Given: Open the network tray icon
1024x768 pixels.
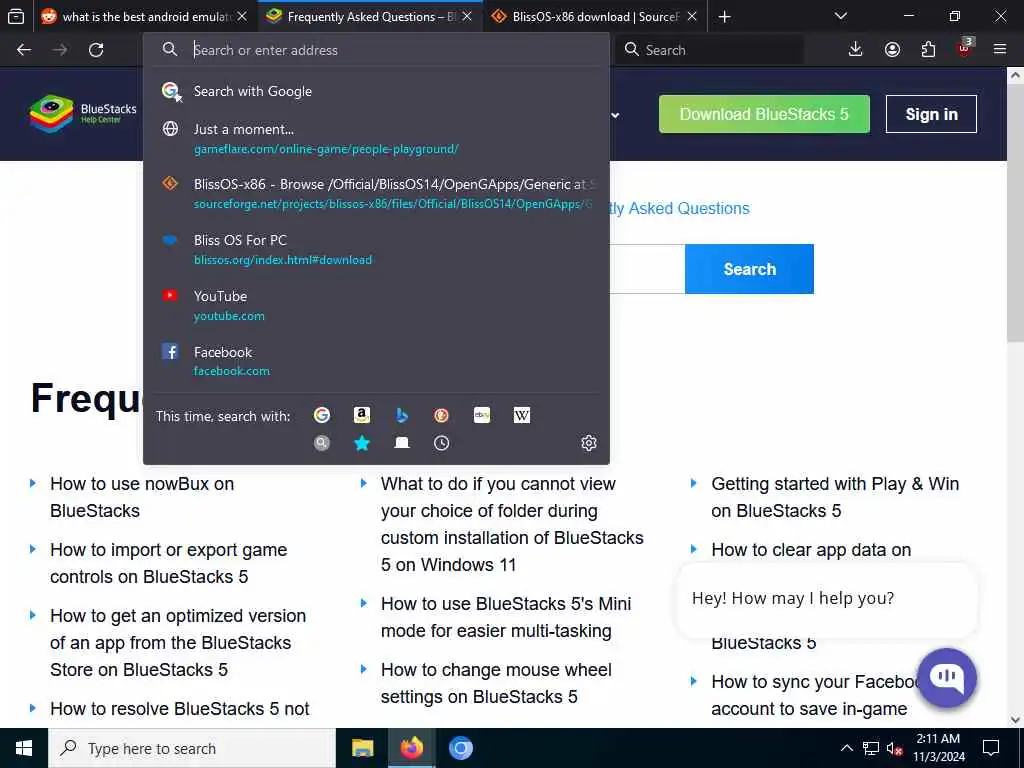Looking at the screenshot, I should 871,748.
